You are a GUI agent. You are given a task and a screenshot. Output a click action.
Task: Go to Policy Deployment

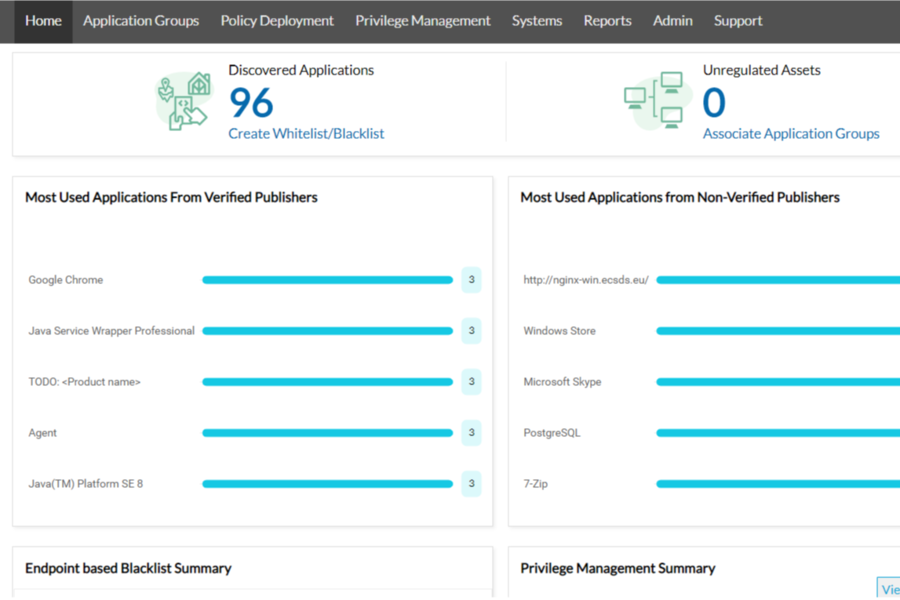(277, 21)
